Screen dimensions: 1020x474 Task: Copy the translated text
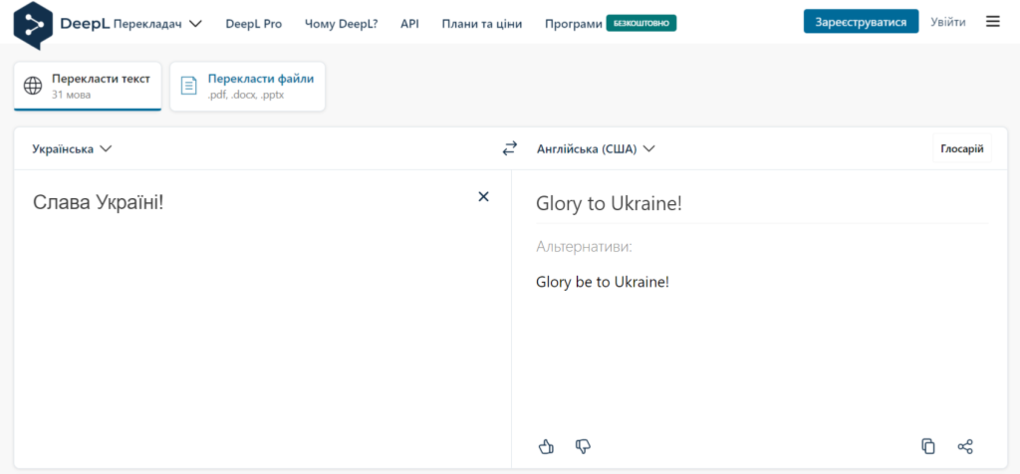pyautogui.click(x=928, y=446)
